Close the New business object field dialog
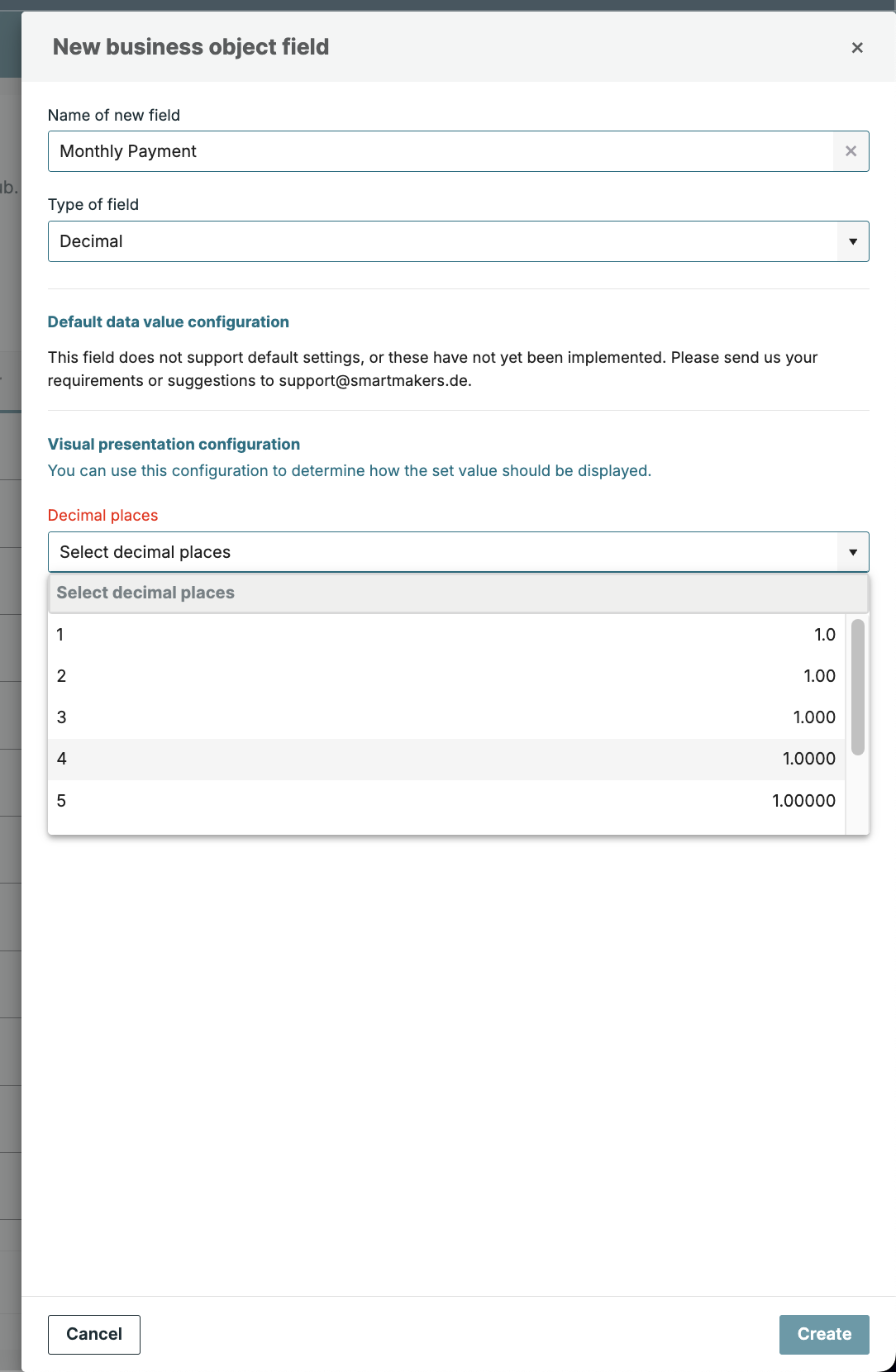896x1372 pixels. pyautogui.click(x=857, y=48)
